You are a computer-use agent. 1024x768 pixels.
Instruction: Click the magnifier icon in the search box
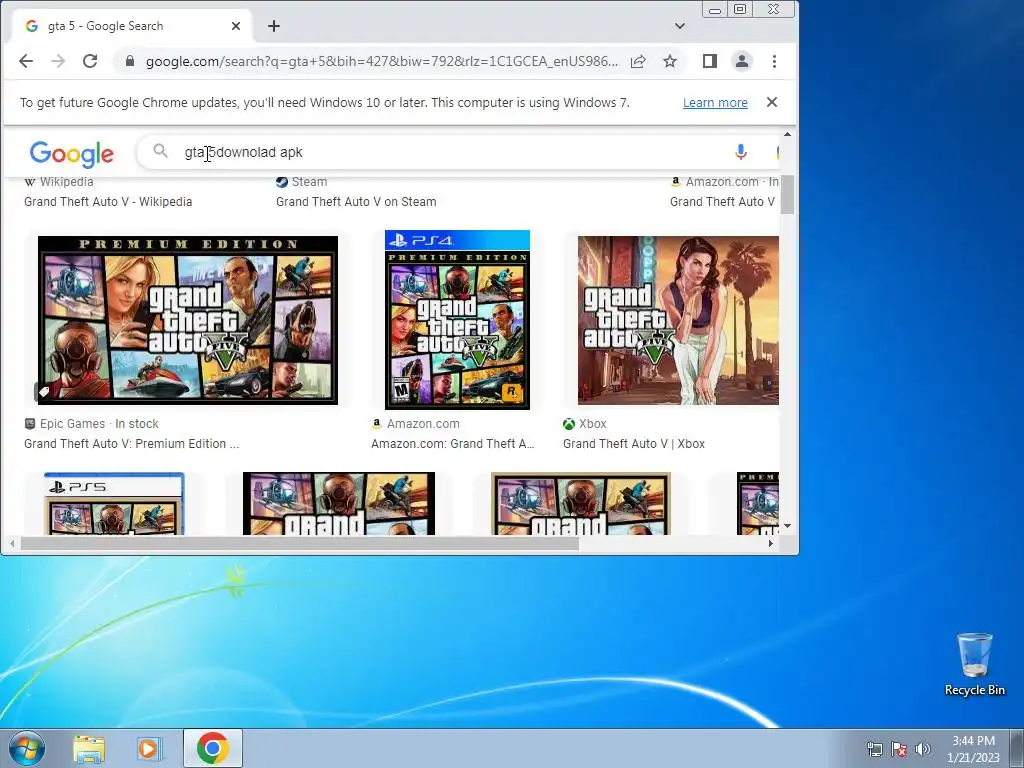click(160, 152)
